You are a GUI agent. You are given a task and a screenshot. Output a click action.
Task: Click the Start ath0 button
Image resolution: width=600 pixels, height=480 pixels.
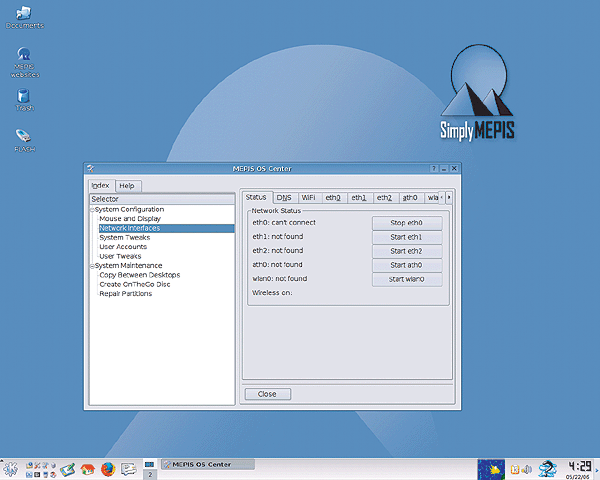(x=407, y=265)
